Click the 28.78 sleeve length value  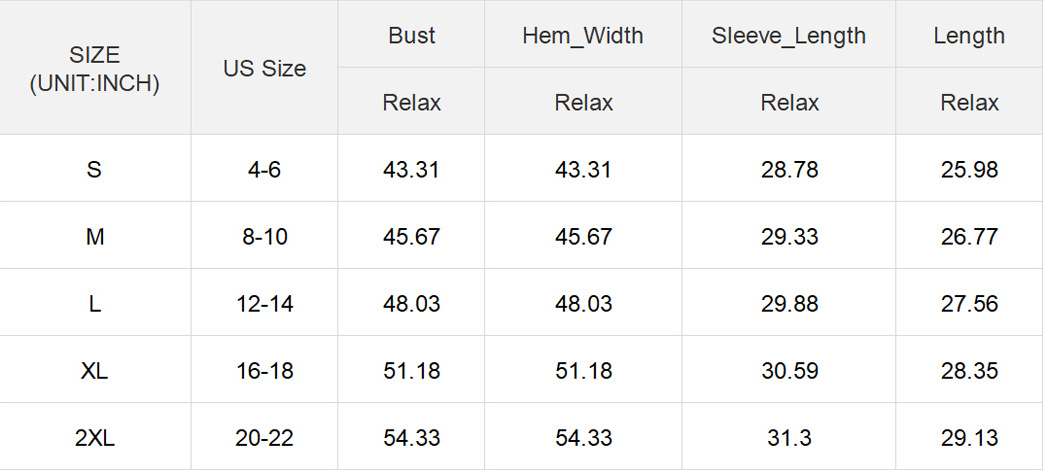tap(789, 170)
